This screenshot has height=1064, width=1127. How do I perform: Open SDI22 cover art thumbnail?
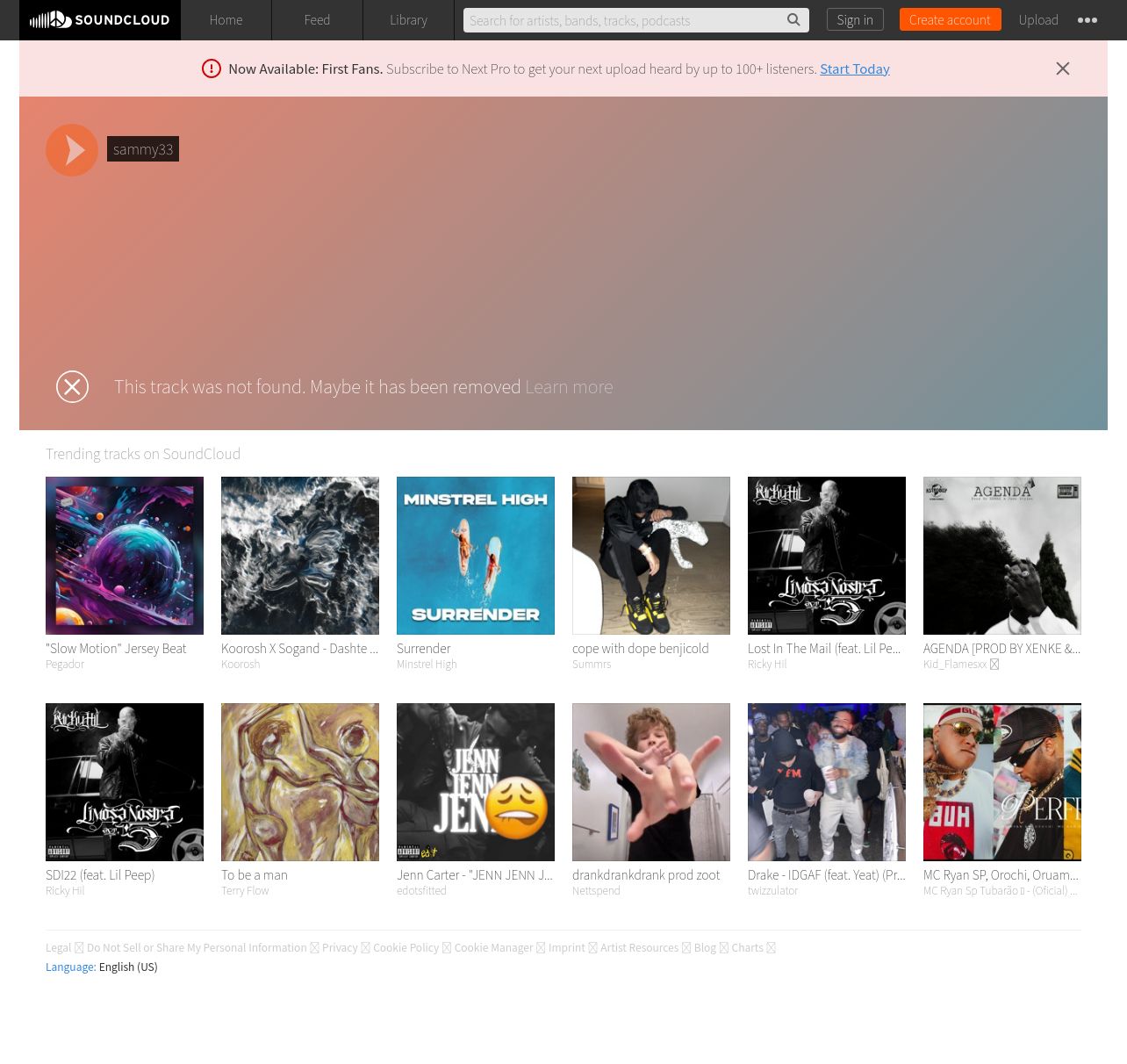click(125, 782)
